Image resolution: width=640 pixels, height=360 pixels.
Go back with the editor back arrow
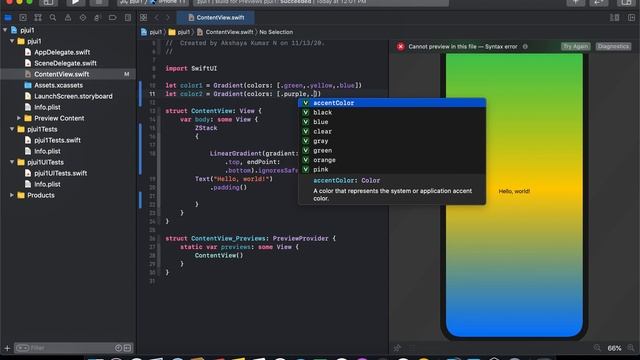(156, 18)
